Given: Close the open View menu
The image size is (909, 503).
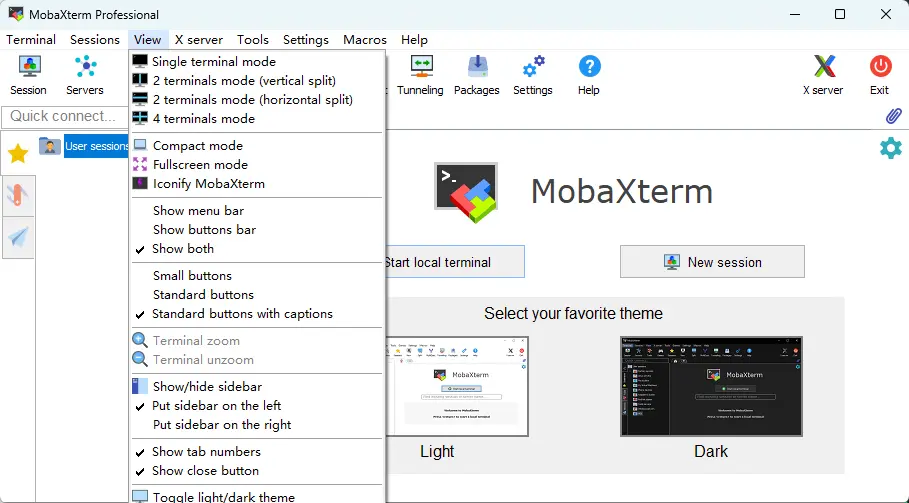Looking at the screenshot, I should click(x=147, y=39).
